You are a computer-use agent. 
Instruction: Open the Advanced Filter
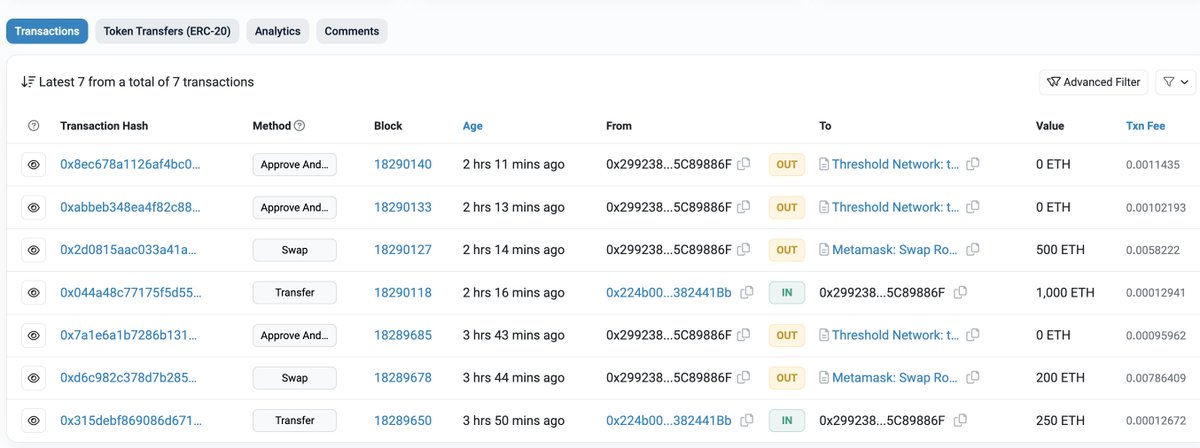click(1093, 82)
